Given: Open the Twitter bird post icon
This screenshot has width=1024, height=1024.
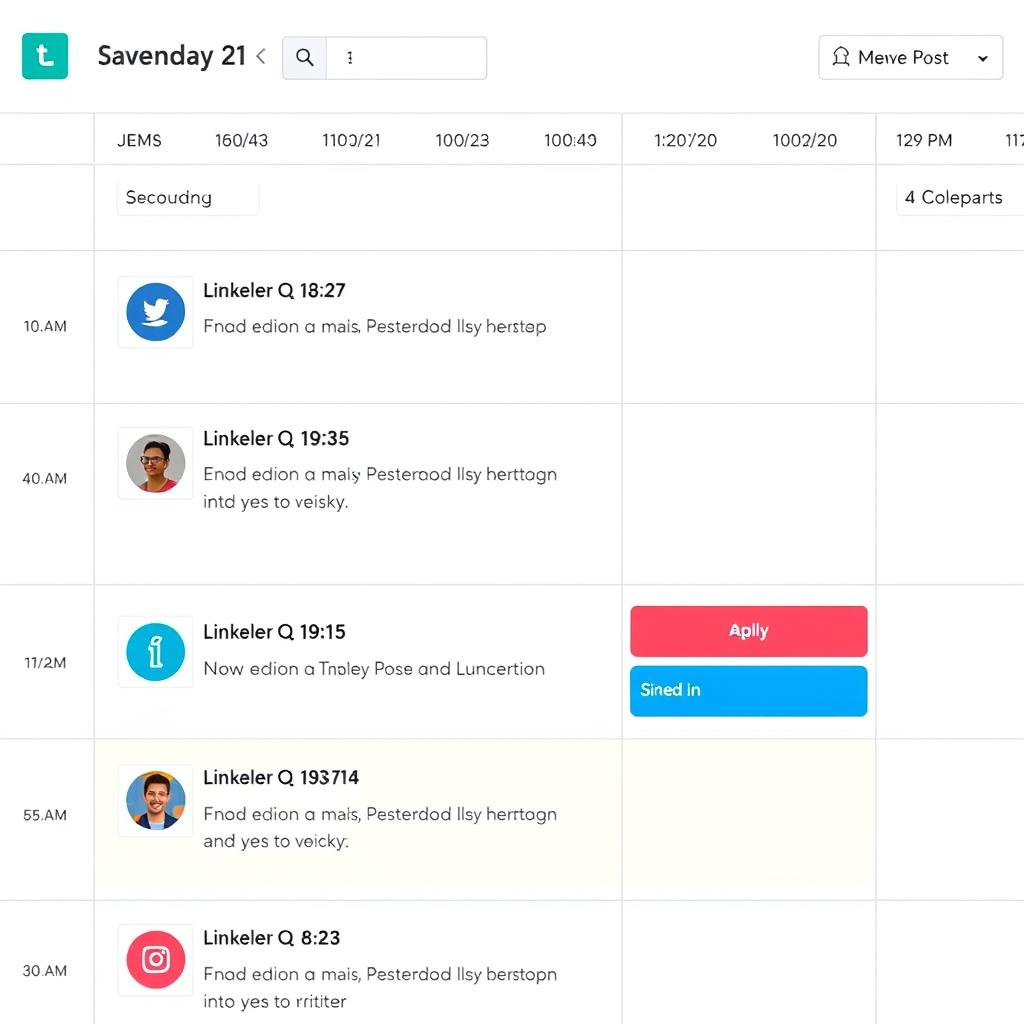Looking at the screenshot, I should point(156,312).
